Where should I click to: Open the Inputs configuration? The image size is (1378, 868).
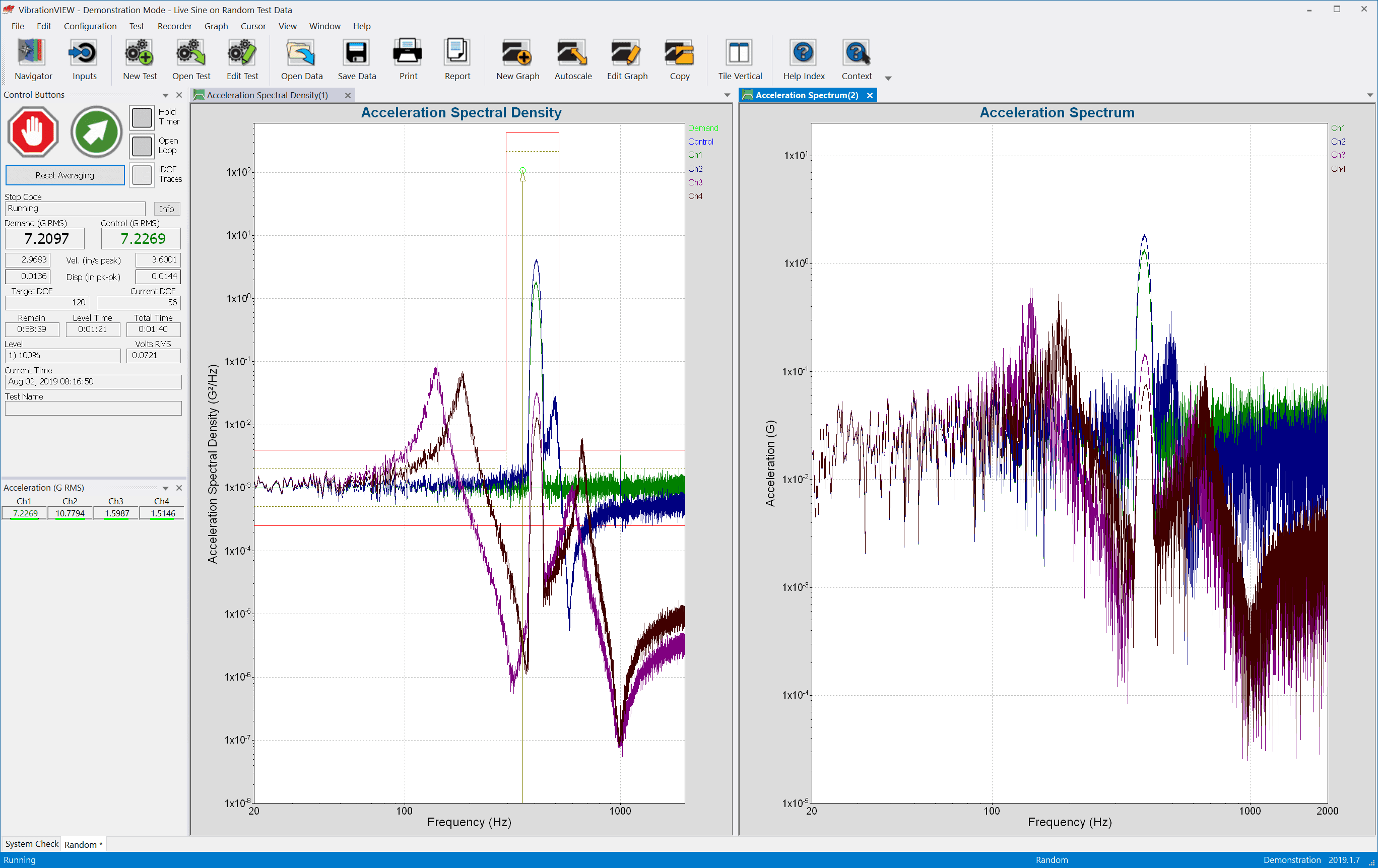pos(84,59)
